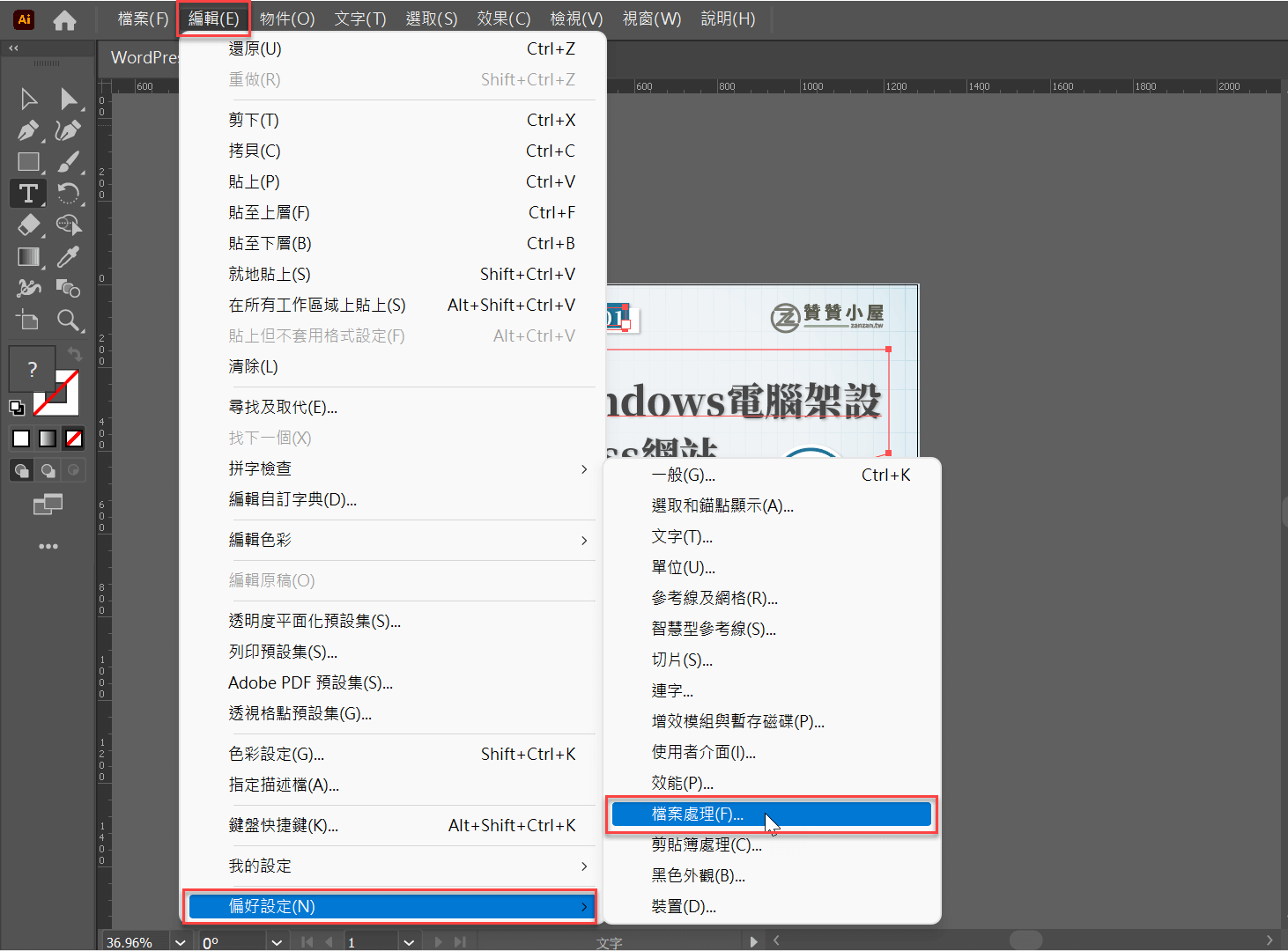Choose 檔案處理(F)... in preferences submenu
The image size is (1288, 951).
click(x=772, y=814)
